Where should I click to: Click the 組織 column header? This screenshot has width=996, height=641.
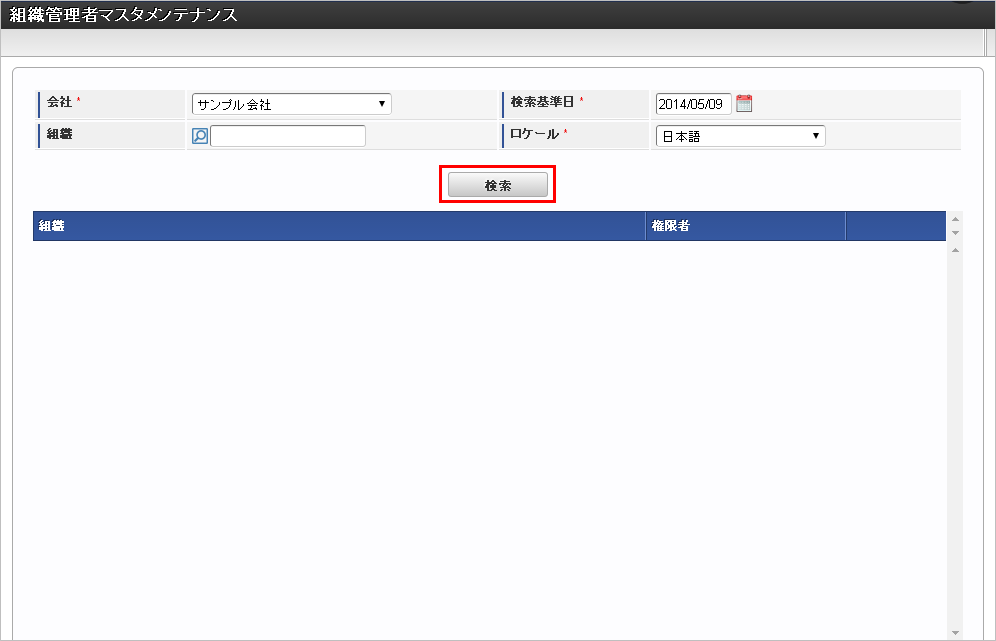click(339, 226)
